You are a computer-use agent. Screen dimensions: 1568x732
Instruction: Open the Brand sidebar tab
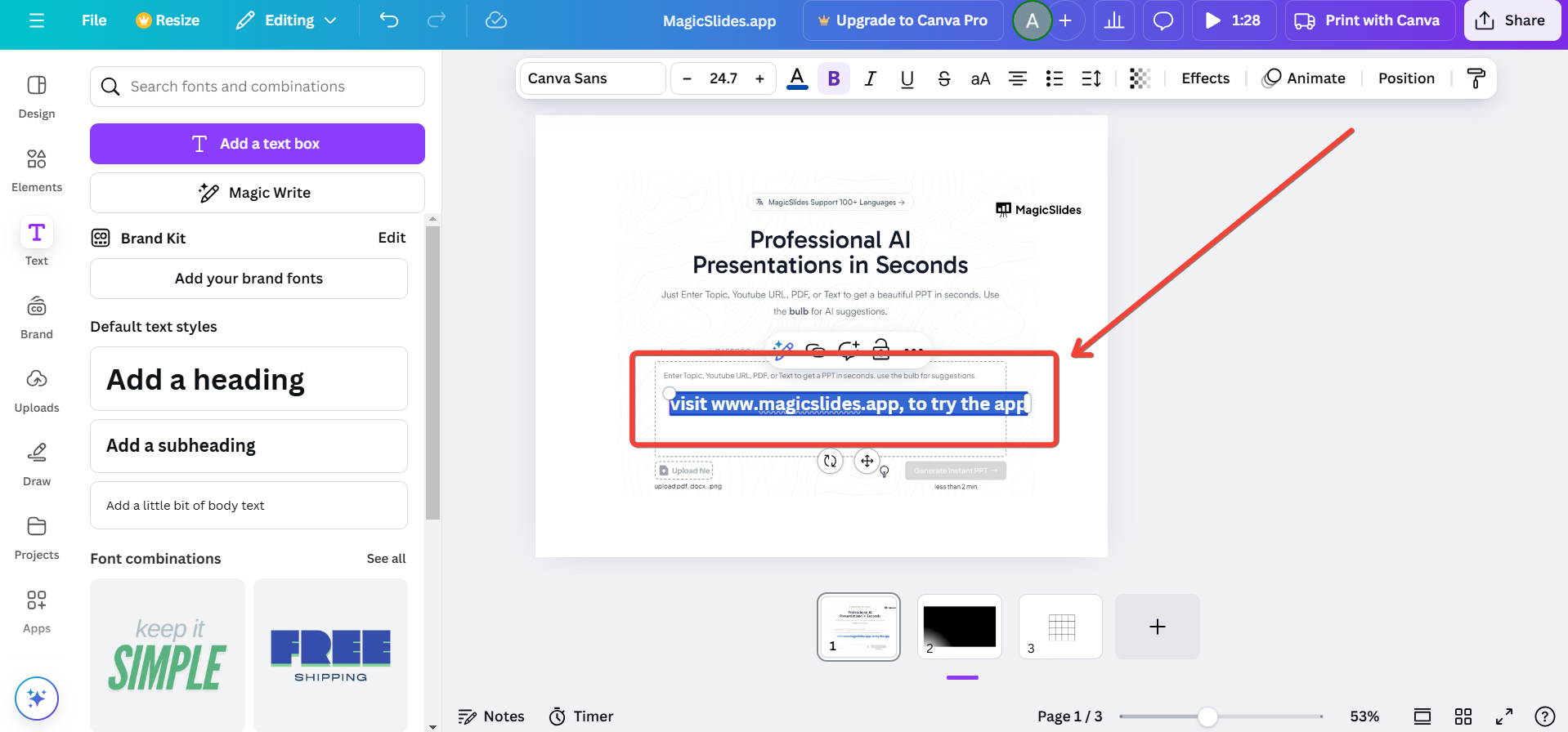(37, 317)
